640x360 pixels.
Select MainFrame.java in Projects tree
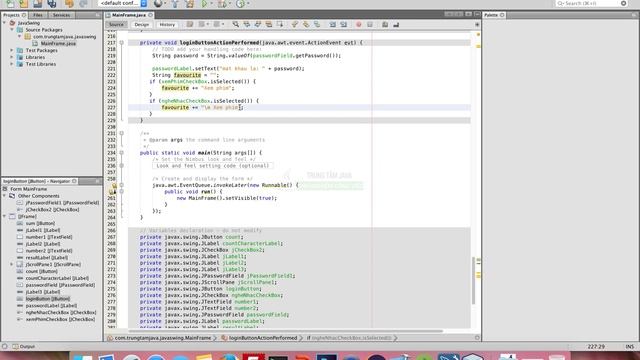[x=54, y=43]
